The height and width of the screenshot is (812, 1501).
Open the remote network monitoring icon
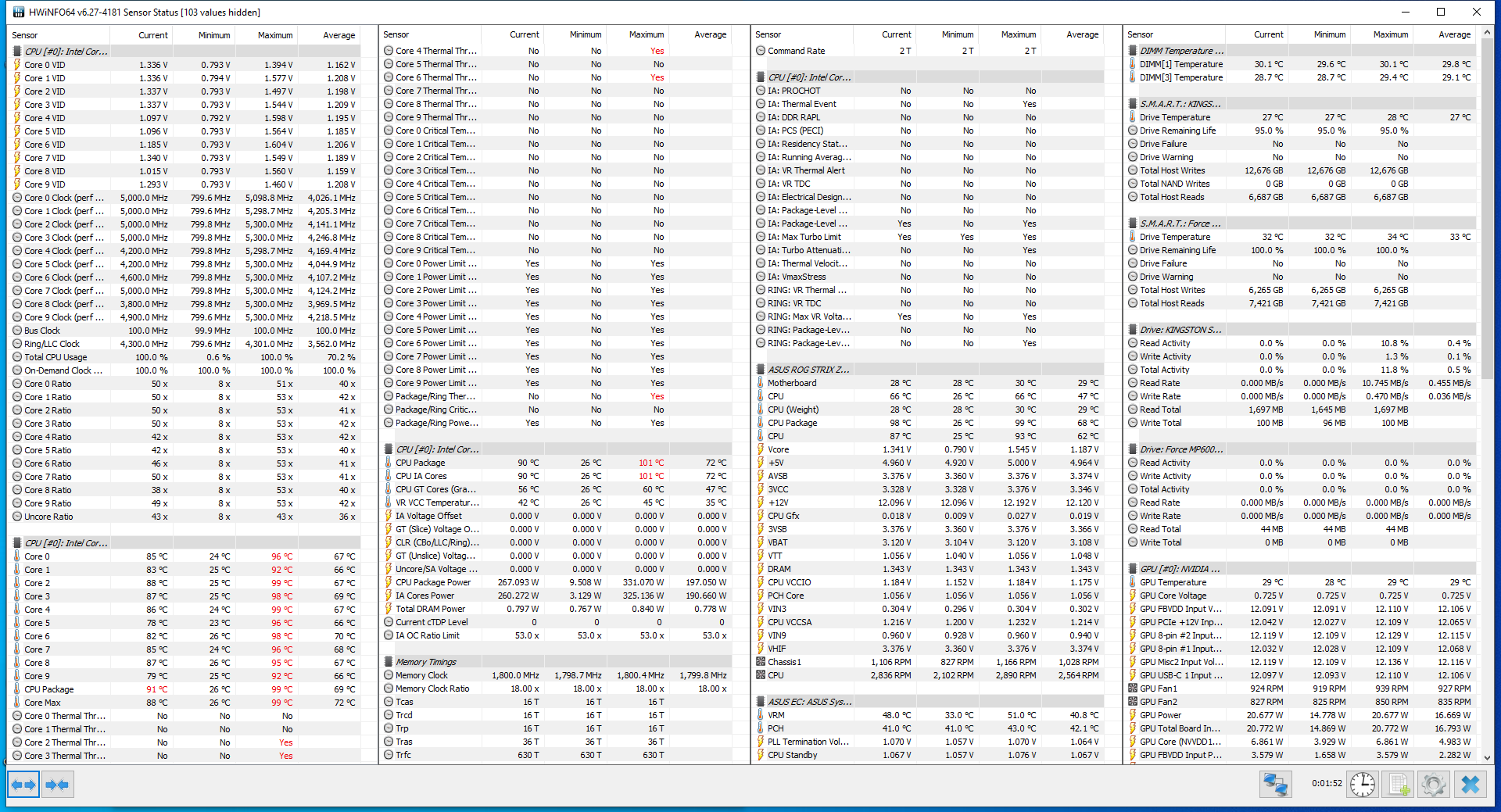pyautogui.click(x=1275, y=784)
